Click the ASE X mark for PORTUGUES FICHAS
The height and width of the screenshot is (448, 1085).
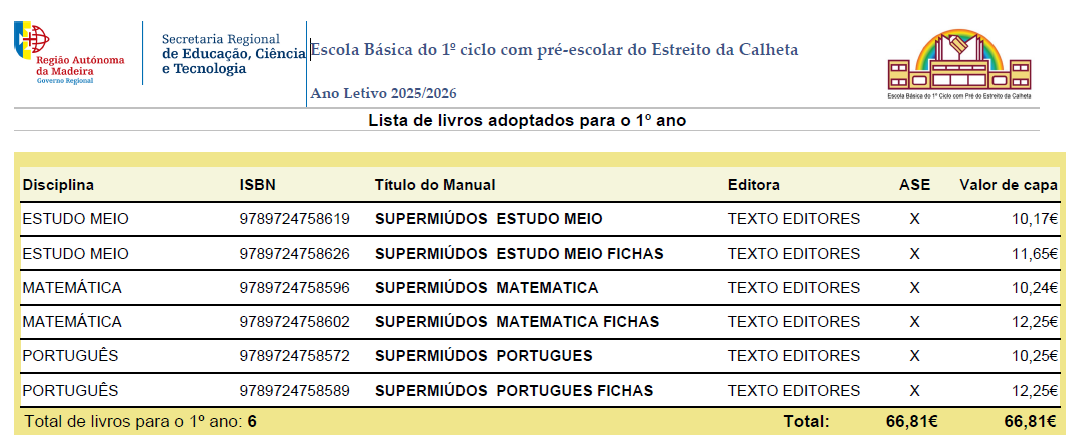[x=914, y=391]
